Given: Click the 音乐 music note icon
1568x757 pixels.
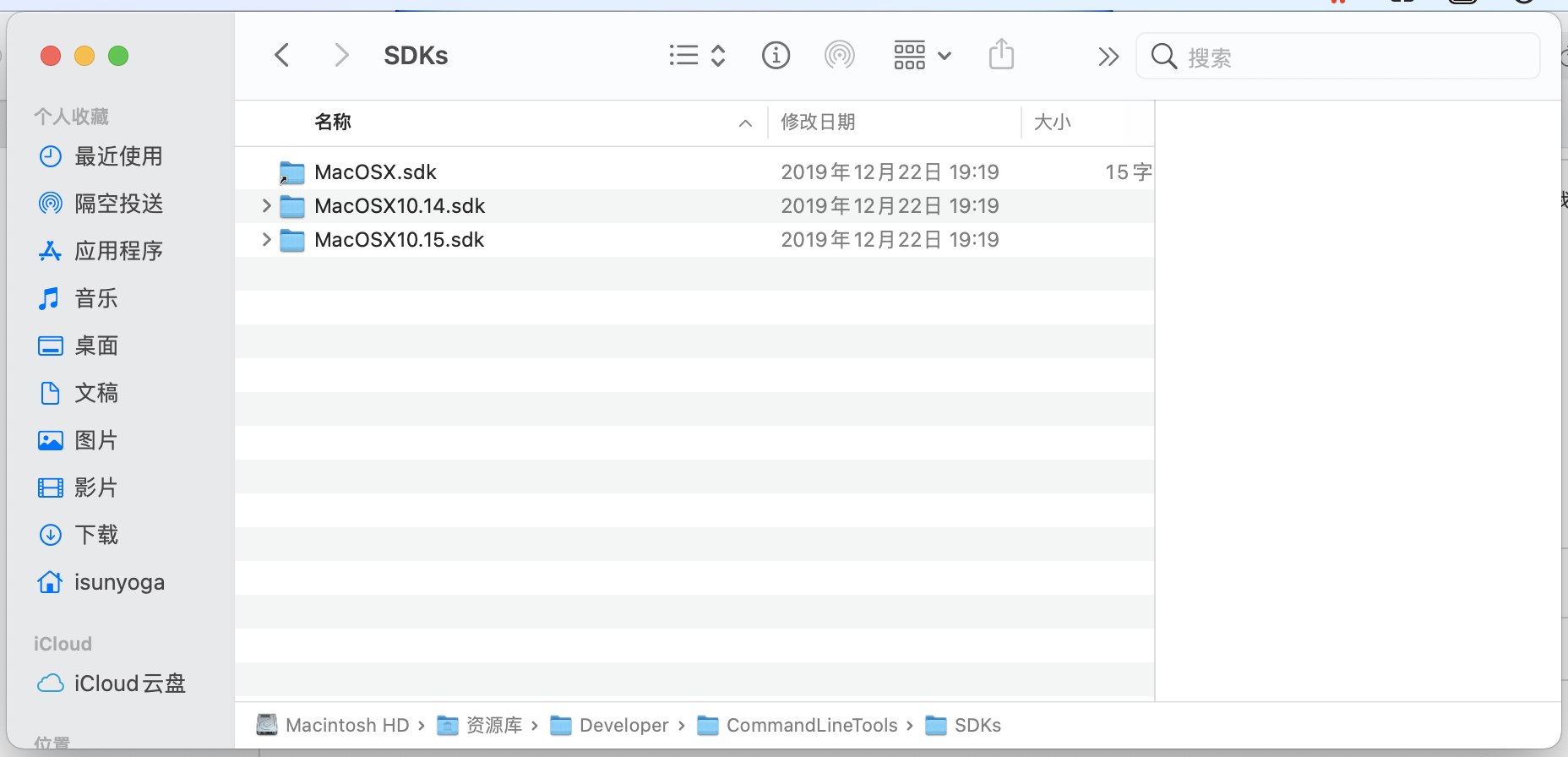Looking at the screenshot, I should [50, 298].
